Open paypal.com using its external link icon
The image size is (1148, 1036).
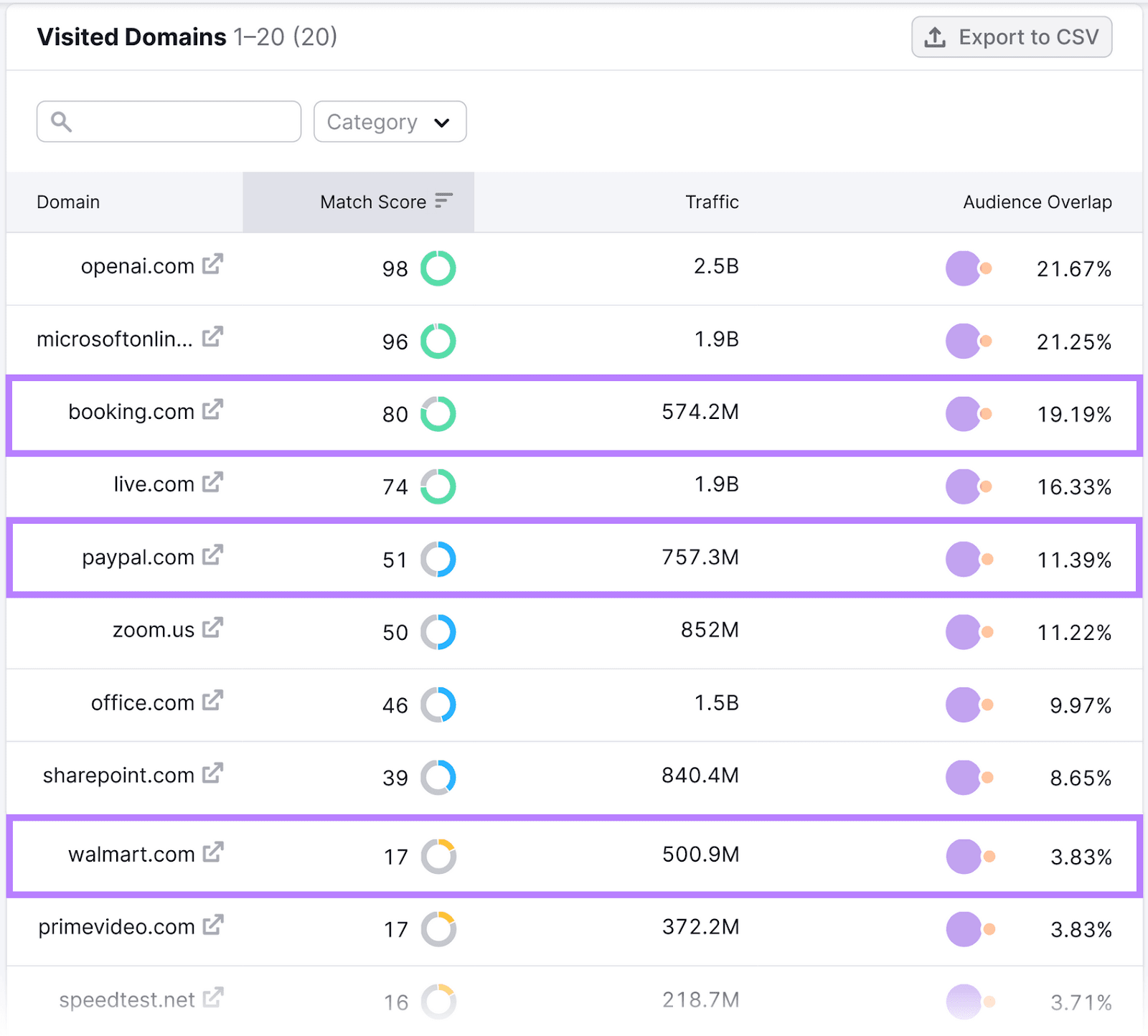point(212,556)
